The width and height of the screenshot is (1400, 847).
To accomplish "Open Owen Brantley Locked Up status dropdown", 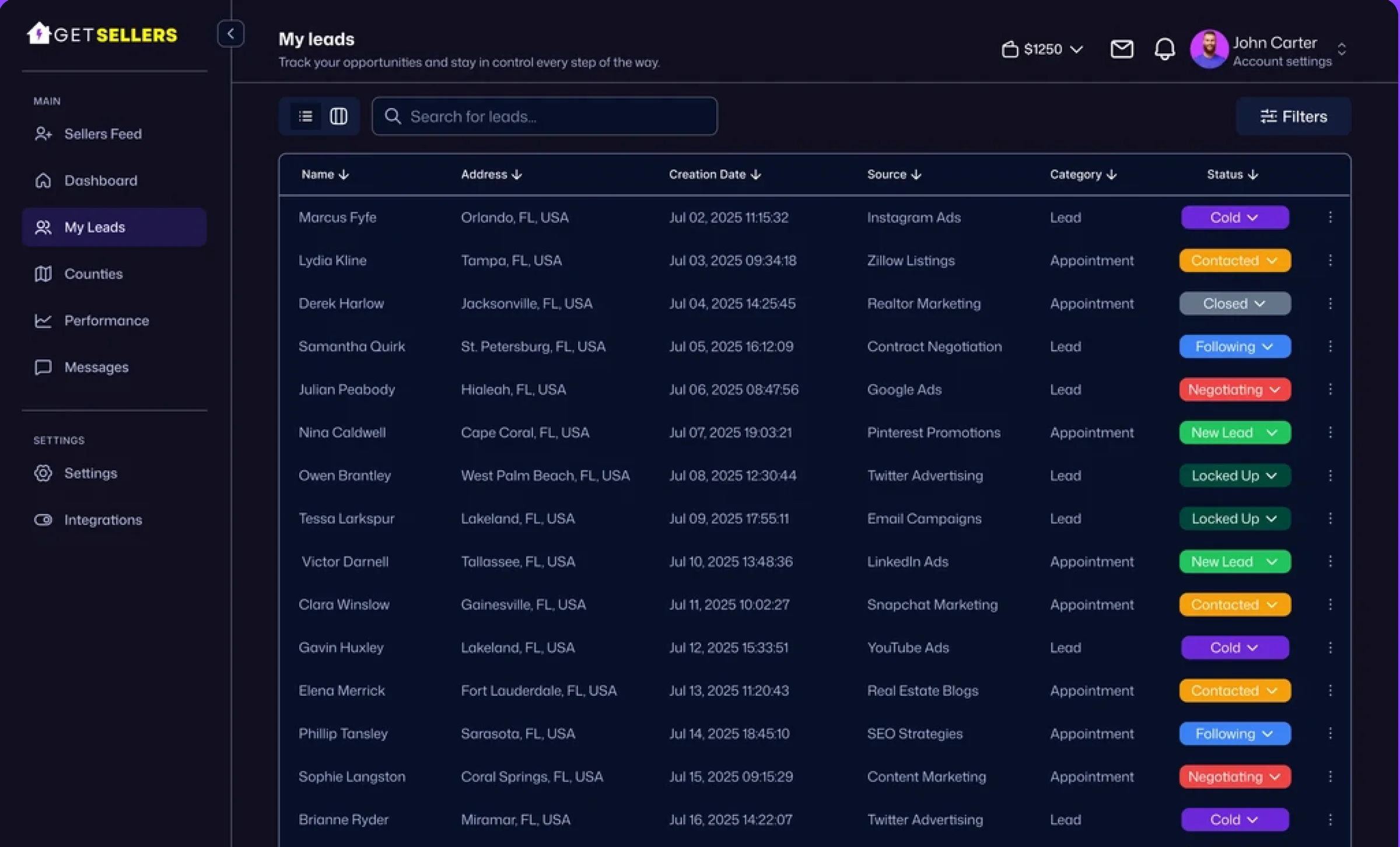I will (1234, 475).
